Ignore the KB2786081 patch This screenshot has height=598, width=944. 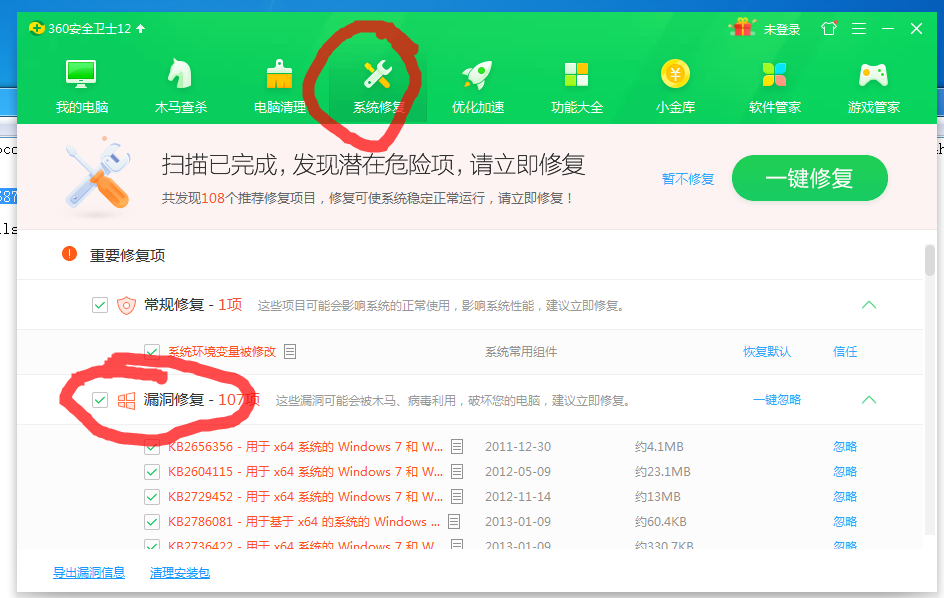pos(845,521)
